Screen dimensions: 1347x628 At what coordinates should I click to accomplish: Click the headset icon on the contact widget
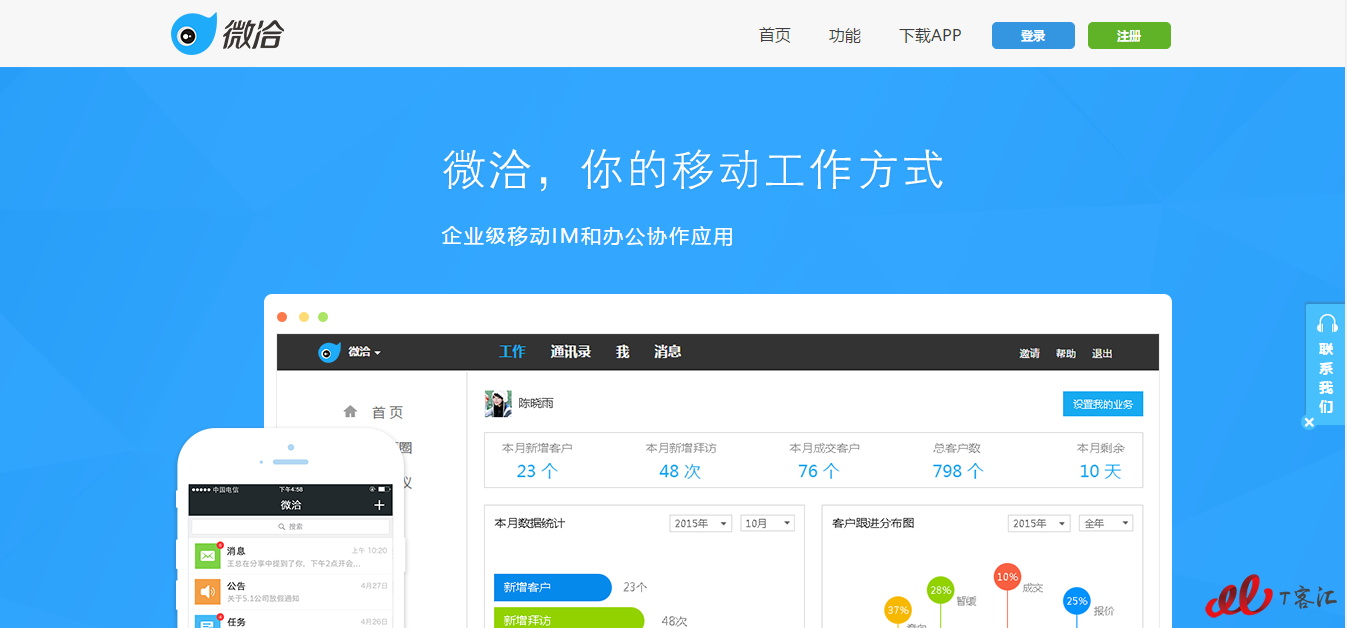[x=1327, y=323]
